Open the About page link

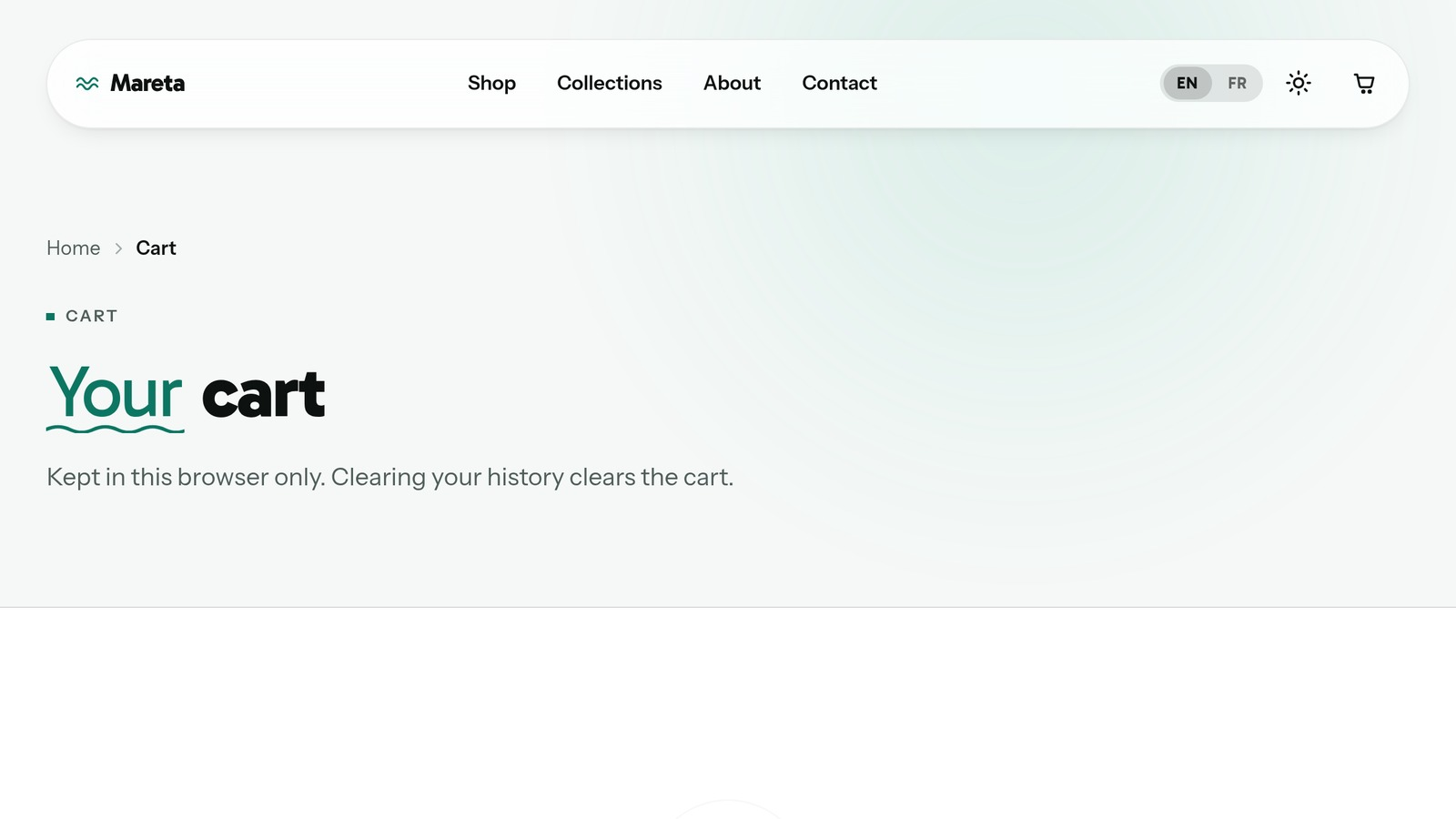732,83
